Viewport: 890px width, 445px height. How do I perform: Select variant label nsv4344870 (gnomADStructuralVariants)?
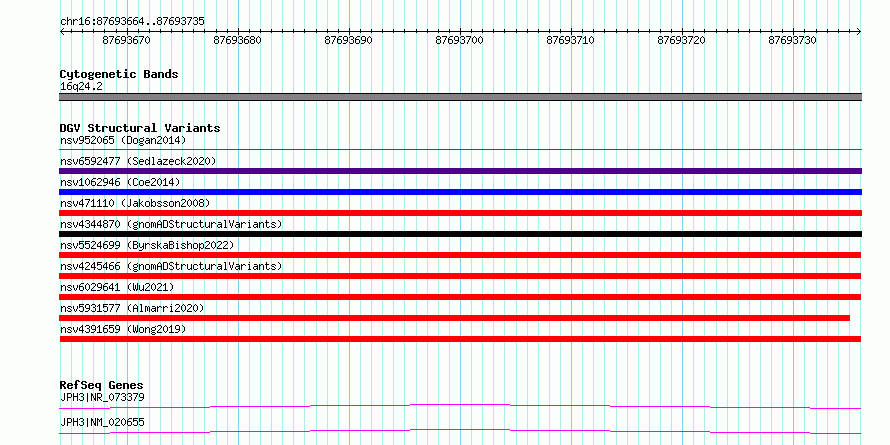click(171, 224)
